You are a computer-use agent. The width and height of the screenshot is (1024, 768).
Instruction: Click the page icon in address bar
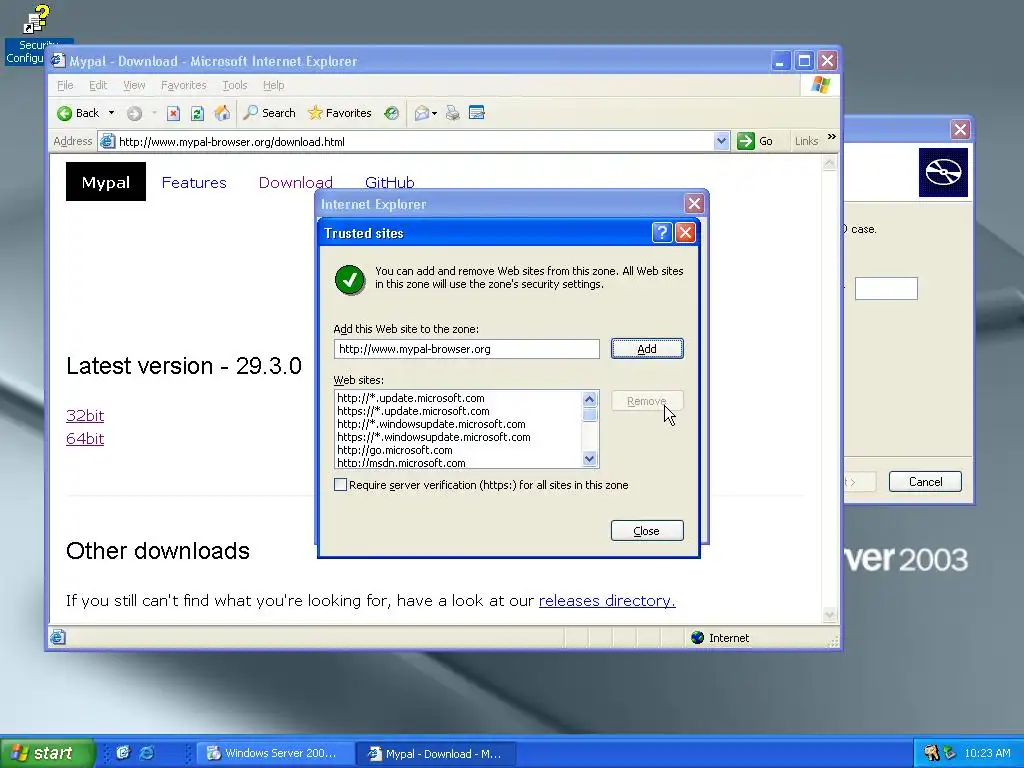tap(108, 141)
